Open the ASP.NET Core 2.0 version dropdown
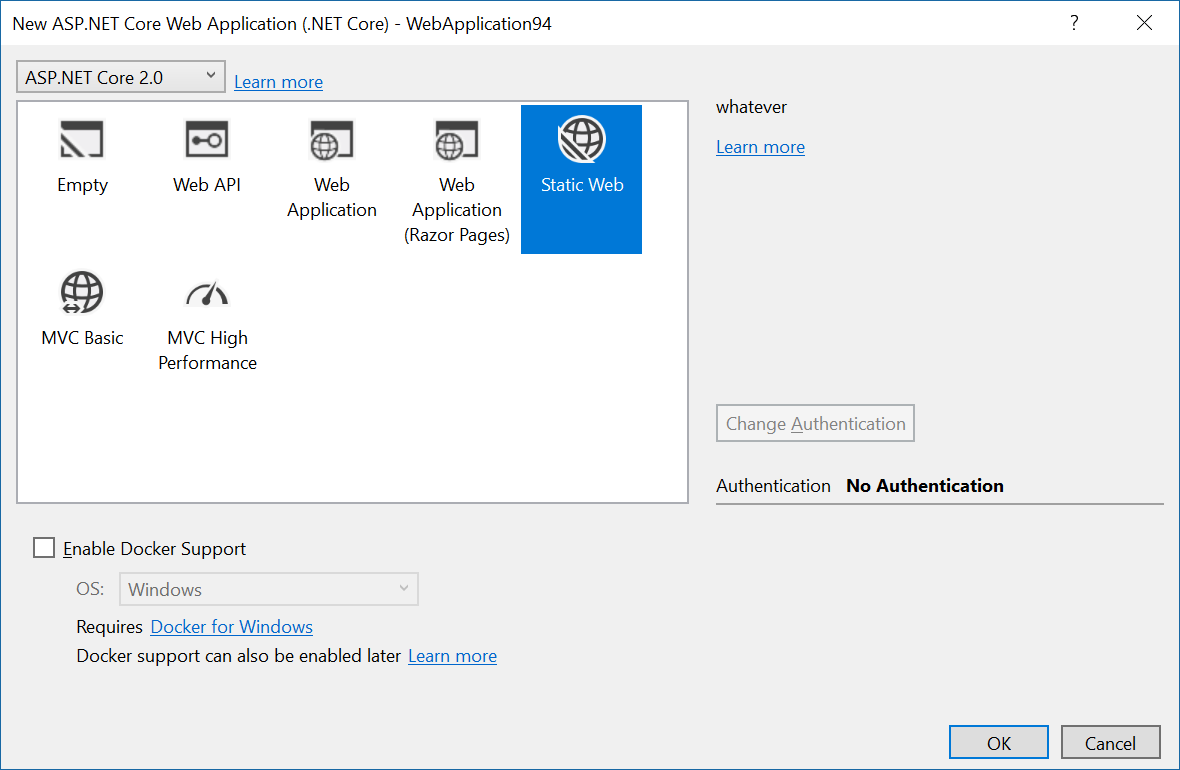The height and width of the screenshot is (770, 1180). (120, 77)
